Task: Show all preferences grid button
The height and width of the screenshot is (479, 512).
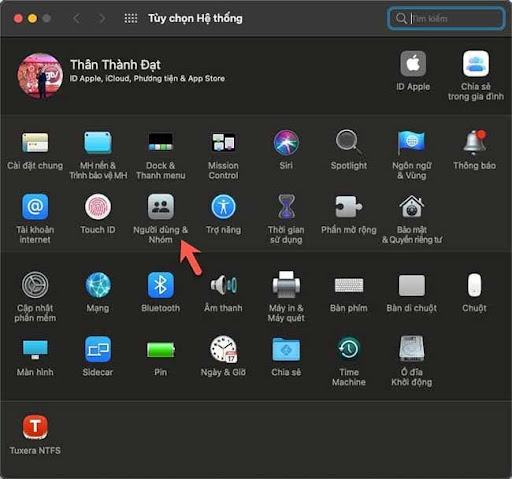Action: click(x=131, y=18)
